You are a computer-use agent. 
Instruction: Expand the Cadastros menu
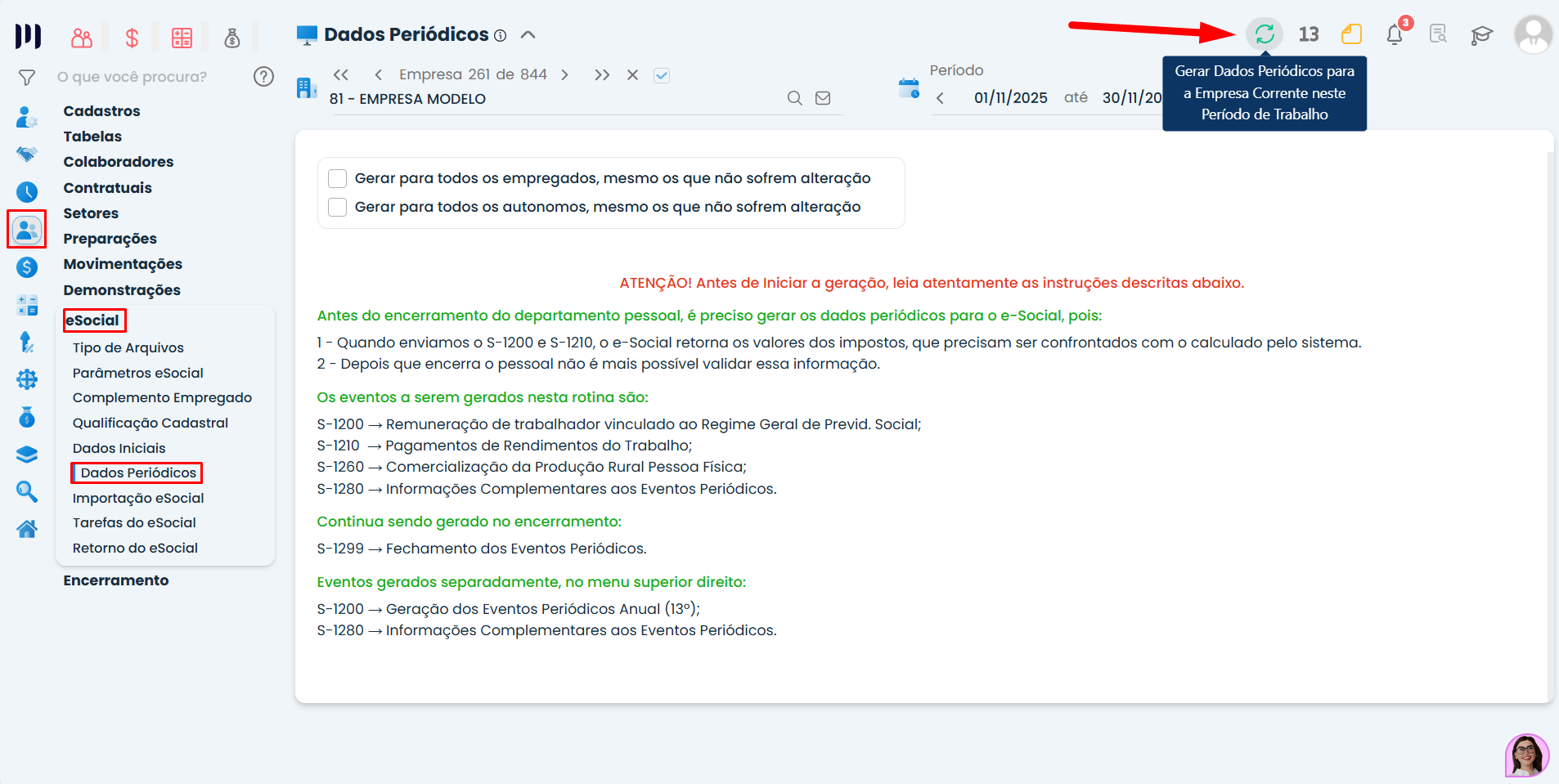click(101, 111)
